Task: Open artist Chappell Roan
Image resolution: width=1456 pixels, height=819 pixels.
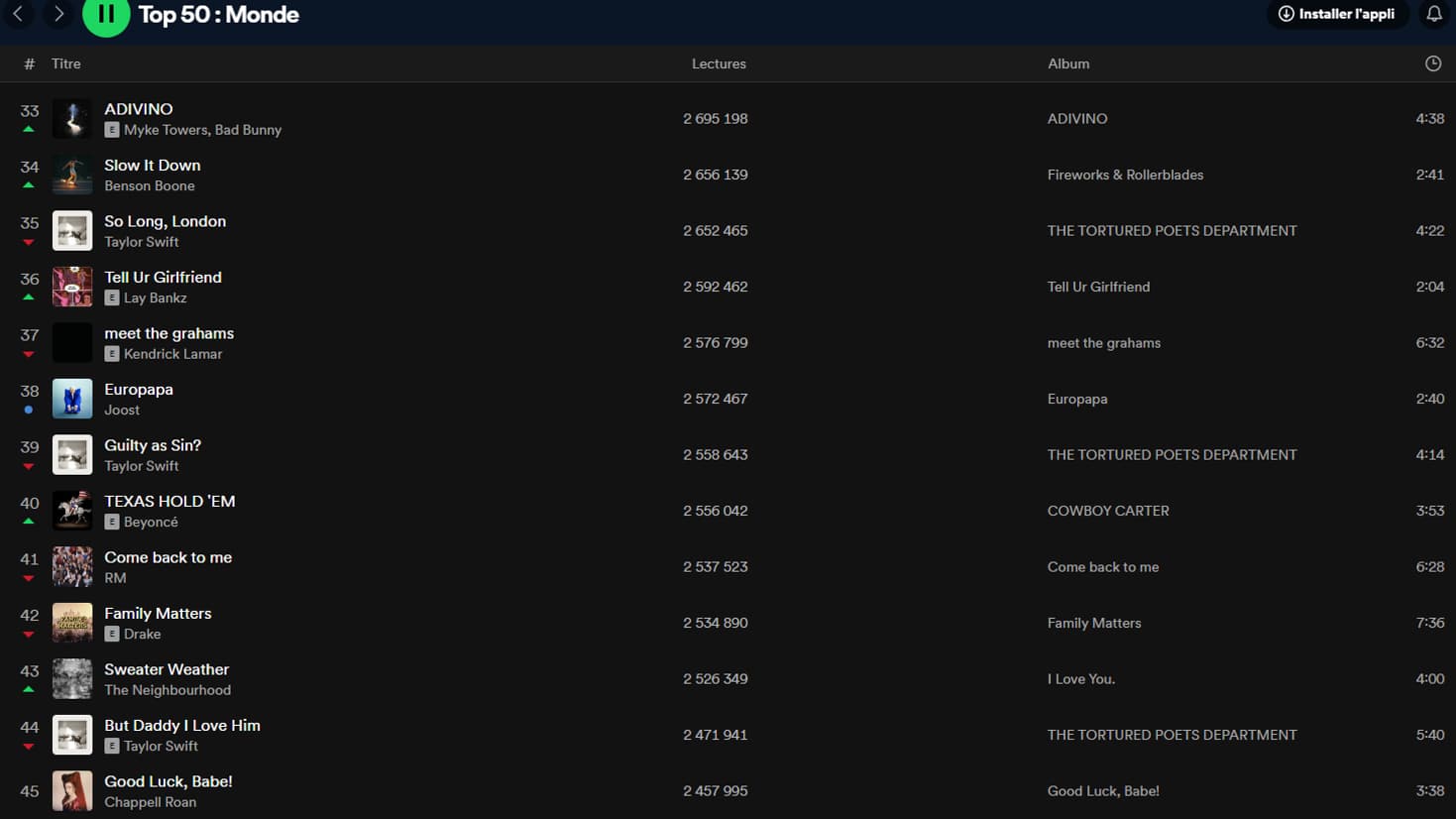Action: 151,802
